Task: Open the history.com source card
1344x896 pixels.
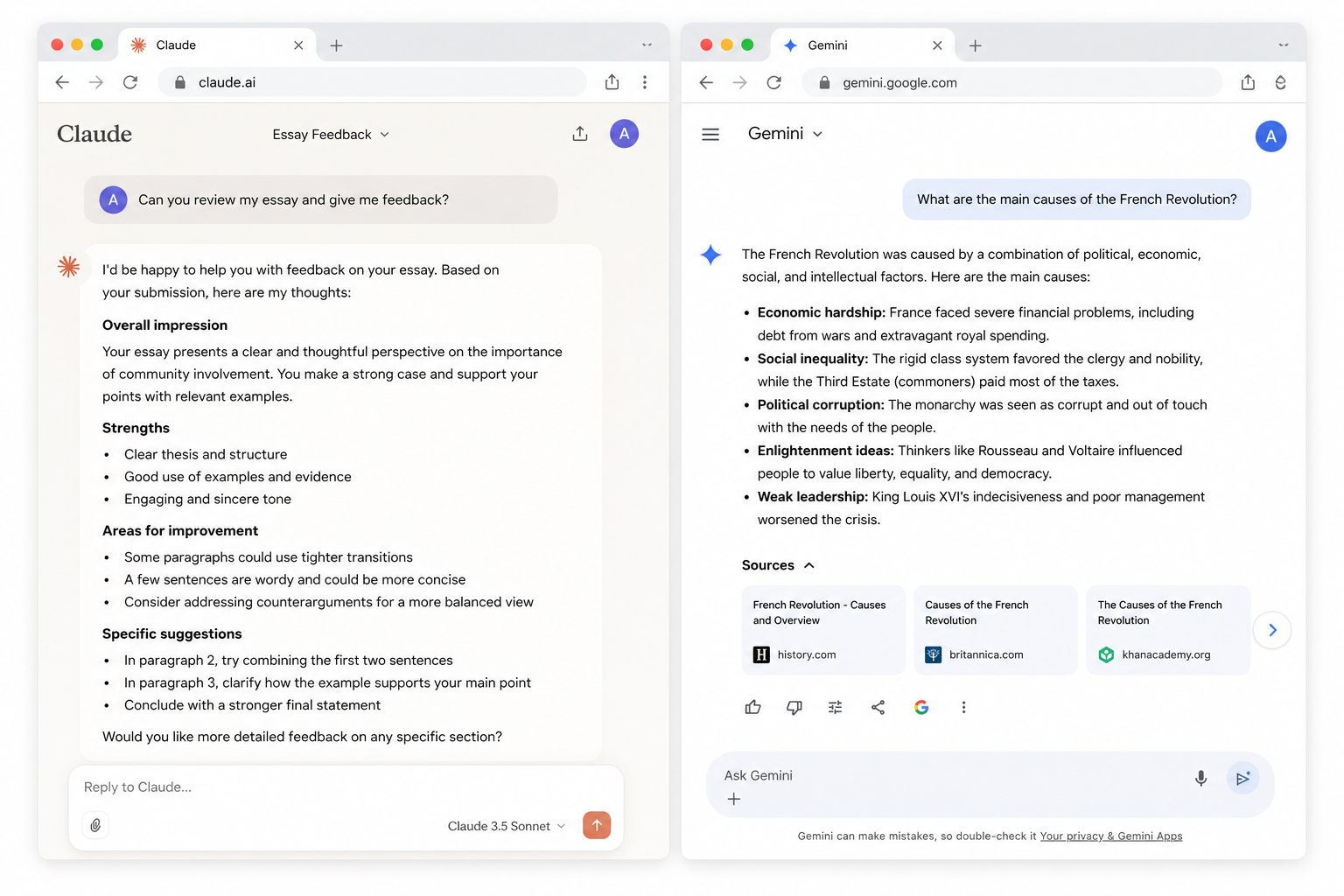Action: point(823,630)
